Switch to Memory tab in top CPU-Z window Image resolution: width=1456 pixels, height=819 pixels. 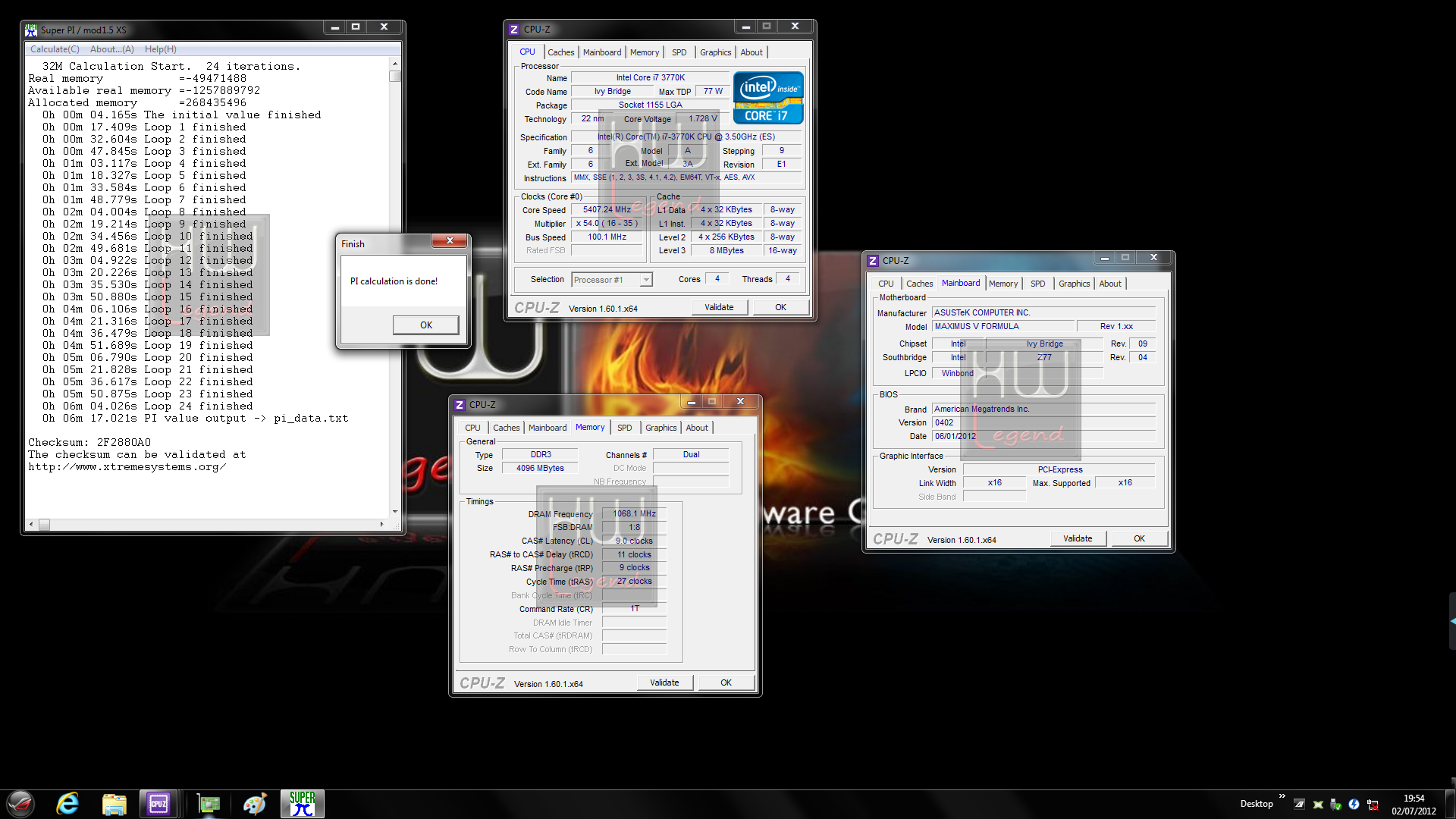[x=645, y=52]
